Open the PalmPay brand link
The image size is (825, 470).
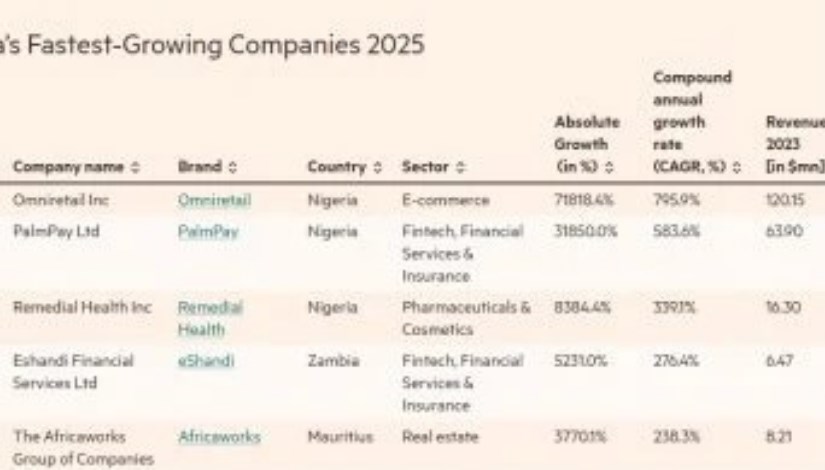point(208,232)
